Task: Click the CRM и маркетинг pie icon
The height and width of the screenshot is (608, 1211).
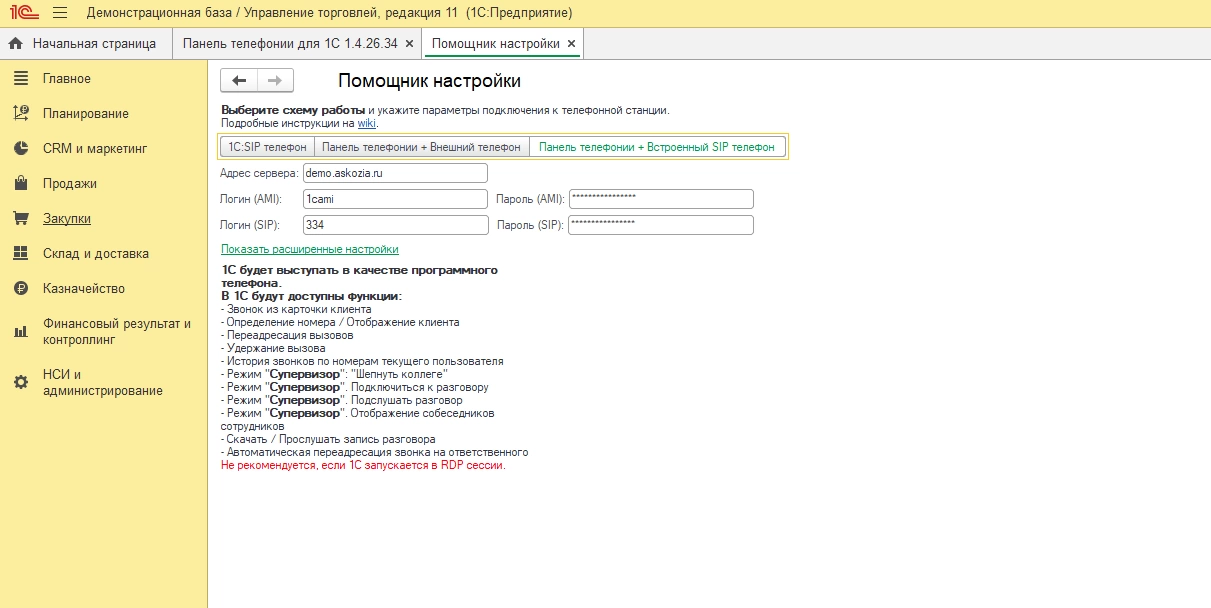Action: [21, 148]
